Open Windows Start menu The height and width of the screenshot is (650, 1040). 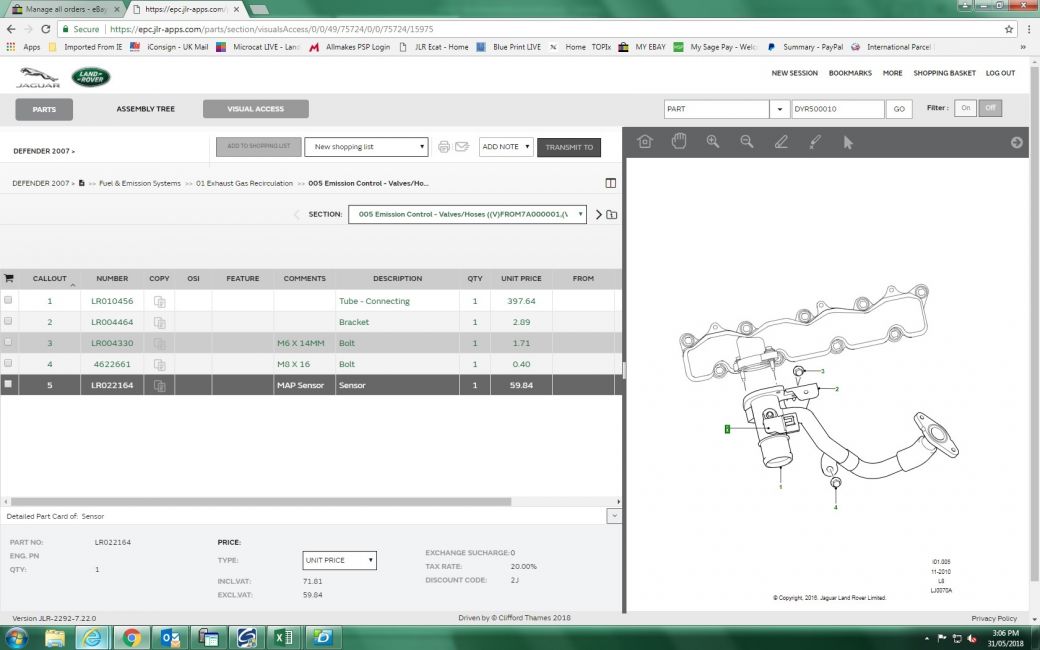coord(15,637)
